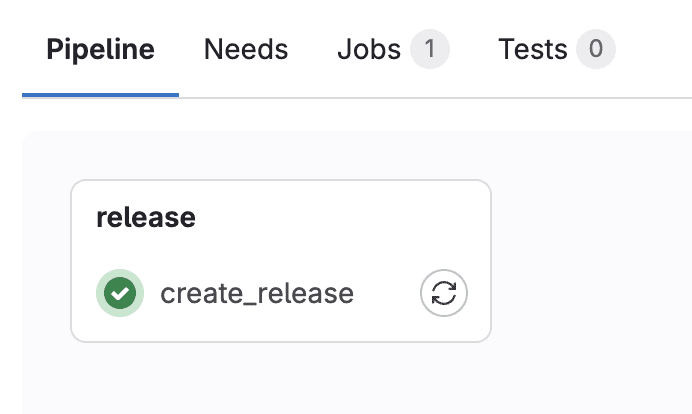Click the green passed status icon
This screenshot has height=414, width=692.
120,293
